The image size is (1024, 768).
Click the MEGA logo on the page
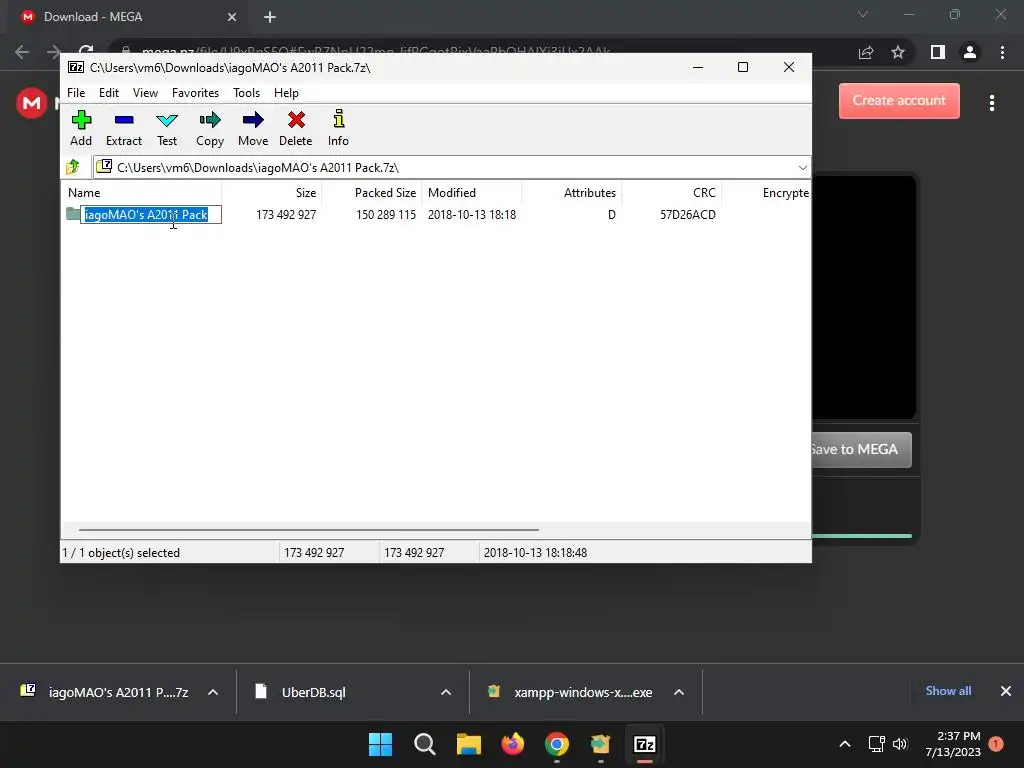click(31, 103)
